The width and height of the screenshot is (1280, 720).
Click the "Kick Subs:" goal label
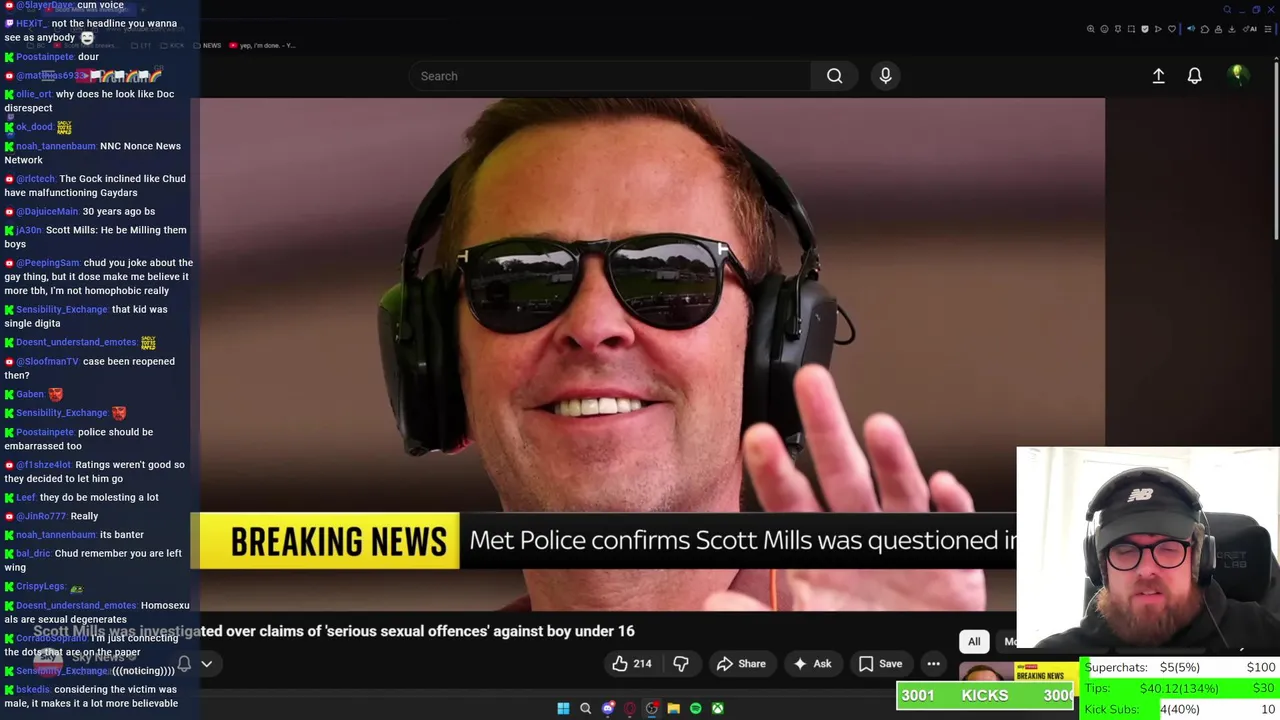tap(1112, 709)
